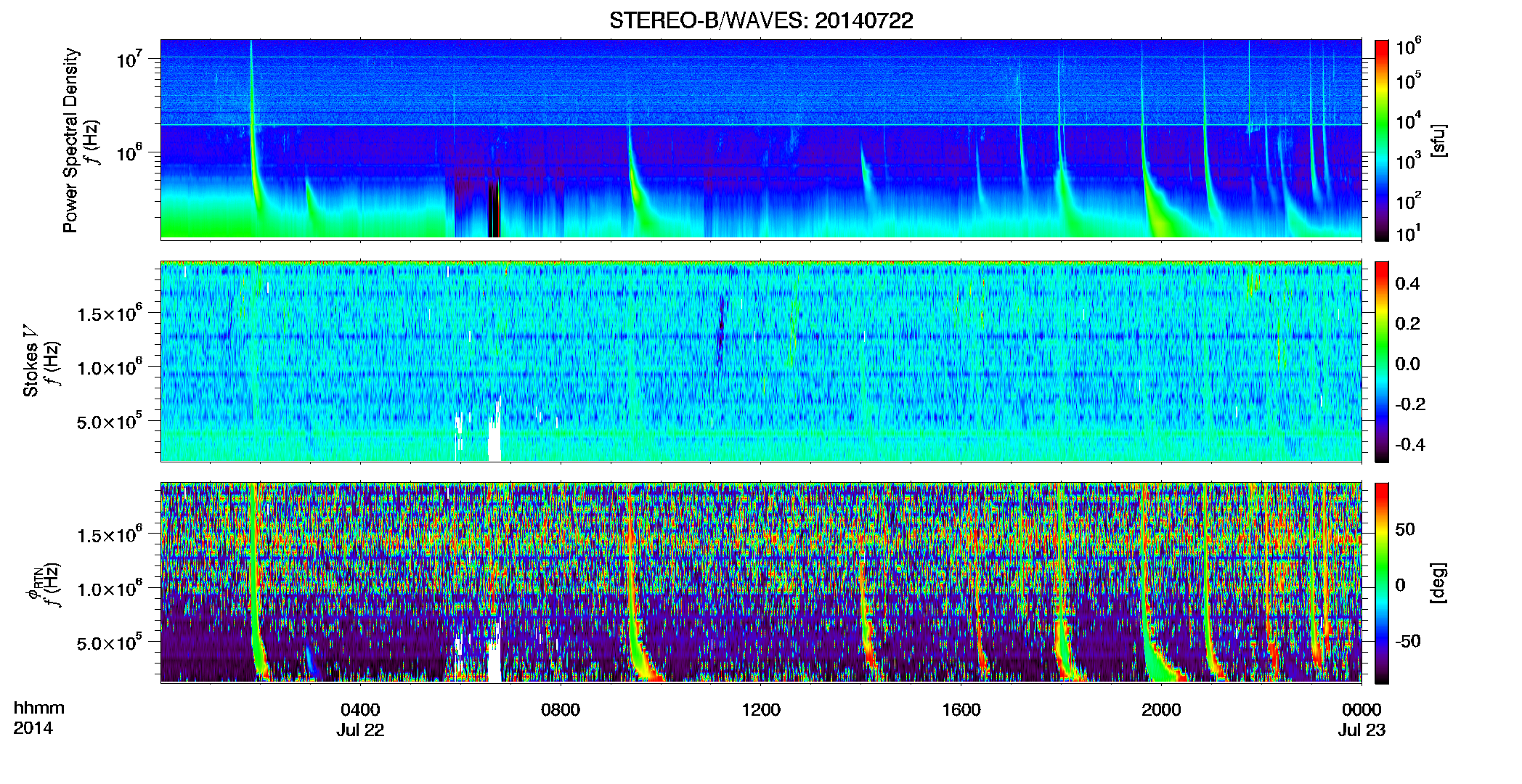The height and width of the screenshot is (784, 1522).
Task: Select the 10^6 label beside the top color bar
Action: (x=1409, y=47)
